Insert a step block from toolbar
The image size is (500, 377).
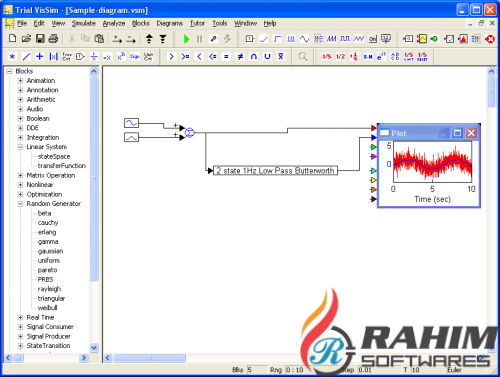[x=277, y=39]
